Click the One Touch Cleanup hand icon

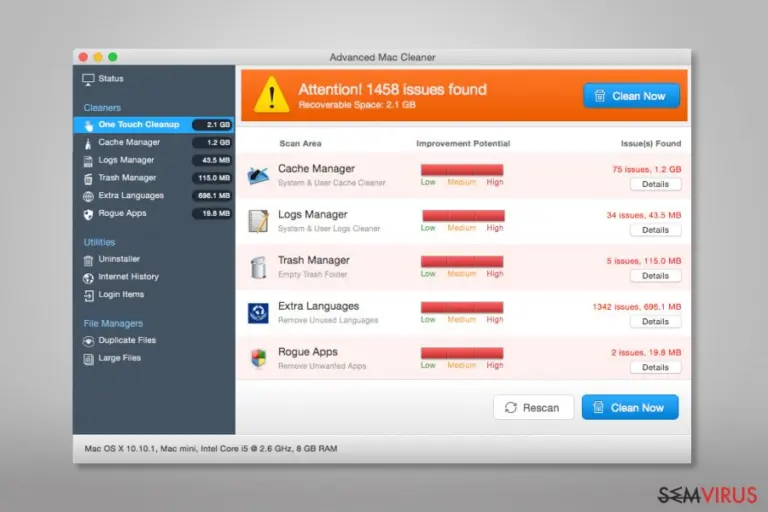[88, 125]
